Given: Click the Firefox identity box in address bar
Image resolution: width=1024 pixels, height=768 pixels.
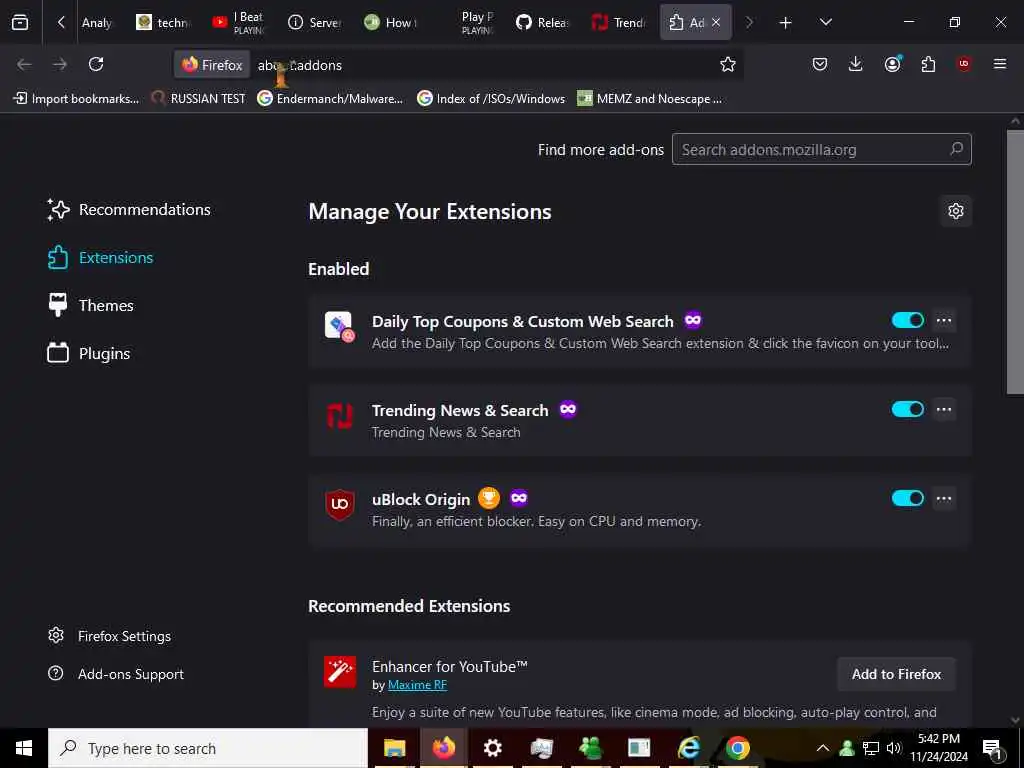Looking at the screenshot, I should click(x=212, y=65).
